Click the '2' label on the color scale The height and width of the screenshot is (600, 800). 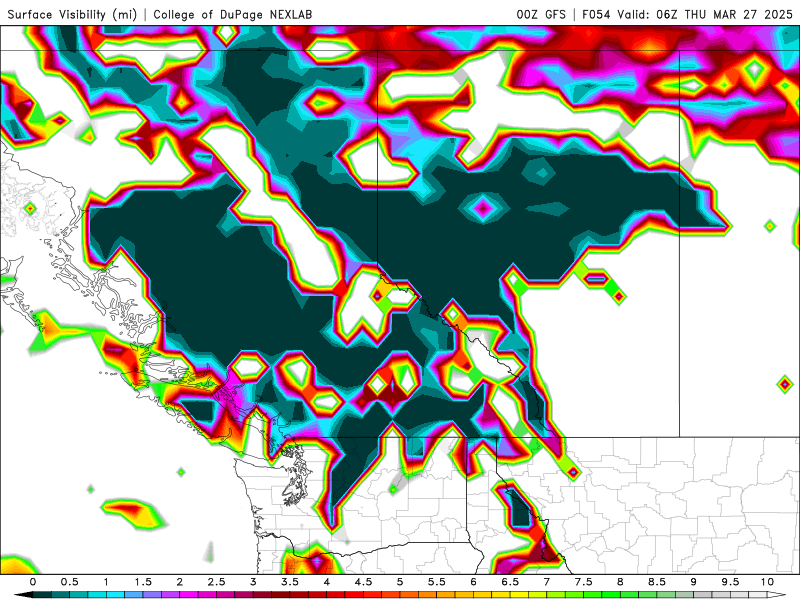(x=180, y=582)
